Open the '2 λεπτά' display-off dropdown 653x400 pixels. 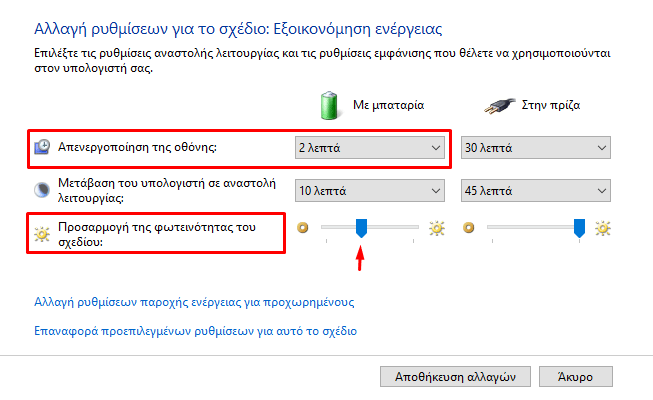click(370, 148)
